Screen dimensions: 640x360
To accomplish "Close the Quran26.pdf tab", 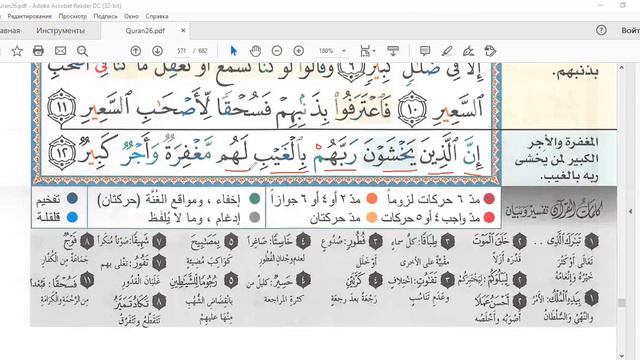I will point(183,30).
